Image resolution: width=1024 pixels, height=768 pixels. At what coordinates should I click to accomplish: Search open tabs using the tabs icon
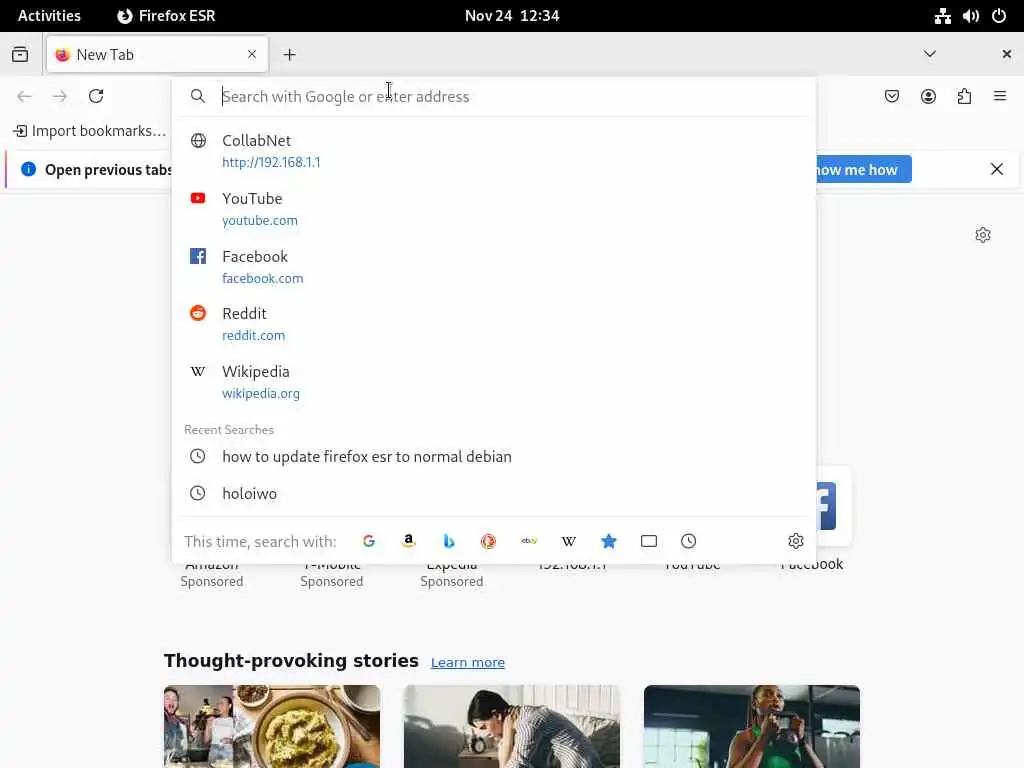[648, 541]
